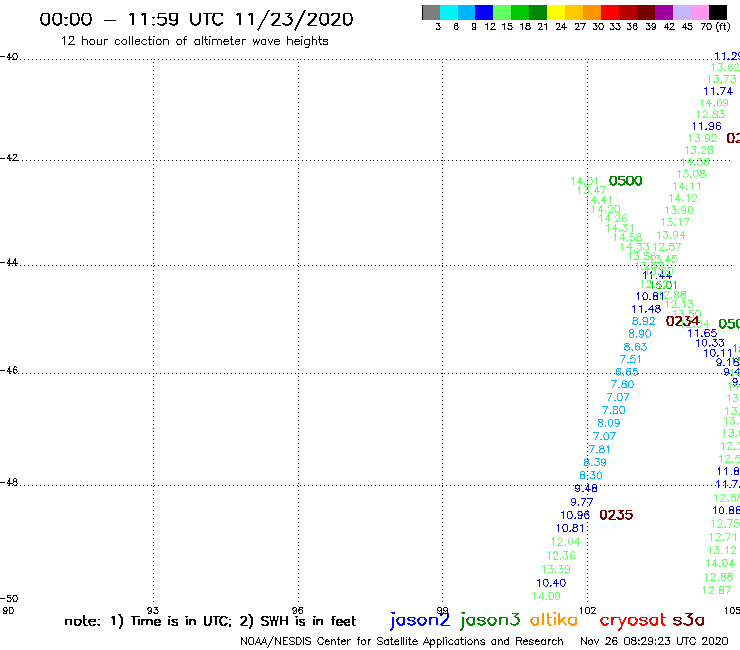Viewport: 740px width, 650px height.
Task: Click the s3a legend label
Action: 688,620
